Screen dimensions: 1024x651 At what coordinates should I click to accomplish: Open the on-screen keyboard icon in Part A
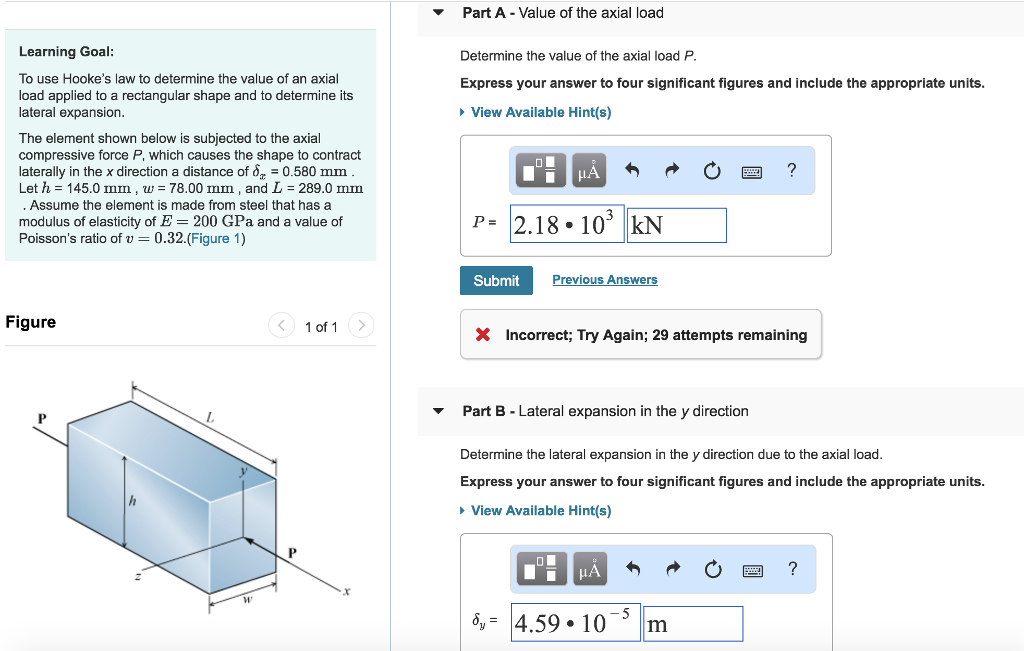coord(751,170)
